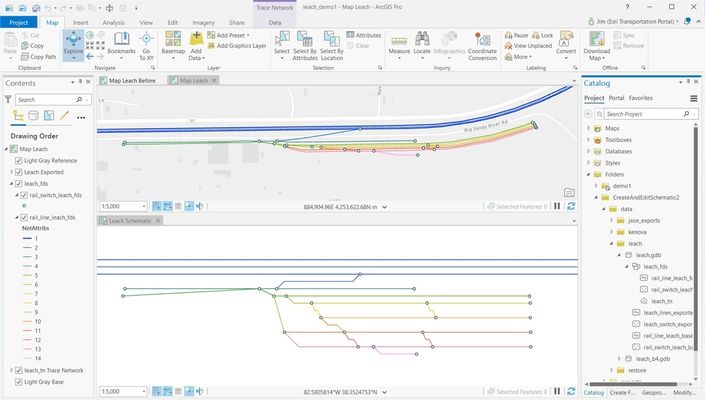Switch to Imagery ribbon tab
Viewport: 705px width, 400px height.
click(x=203, y=22)
